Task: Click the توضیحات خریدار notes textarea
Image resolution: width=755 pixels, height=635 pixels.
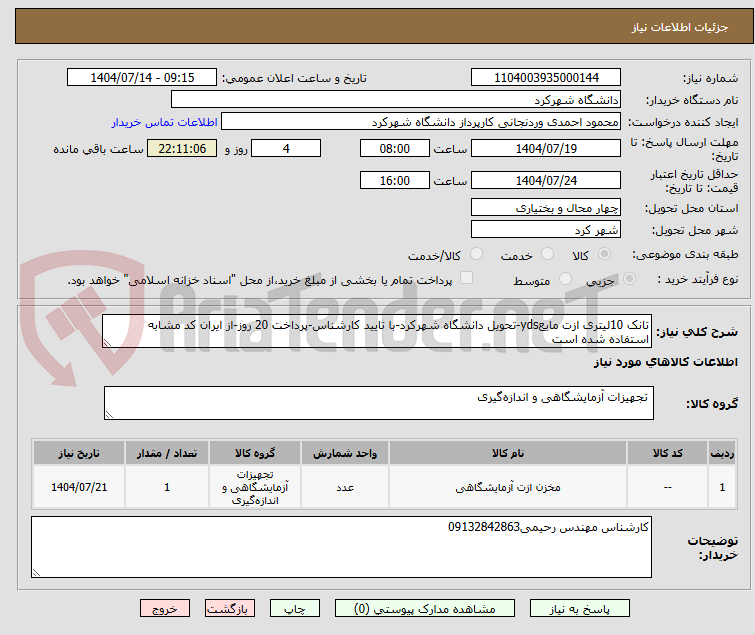Action: 341,547
